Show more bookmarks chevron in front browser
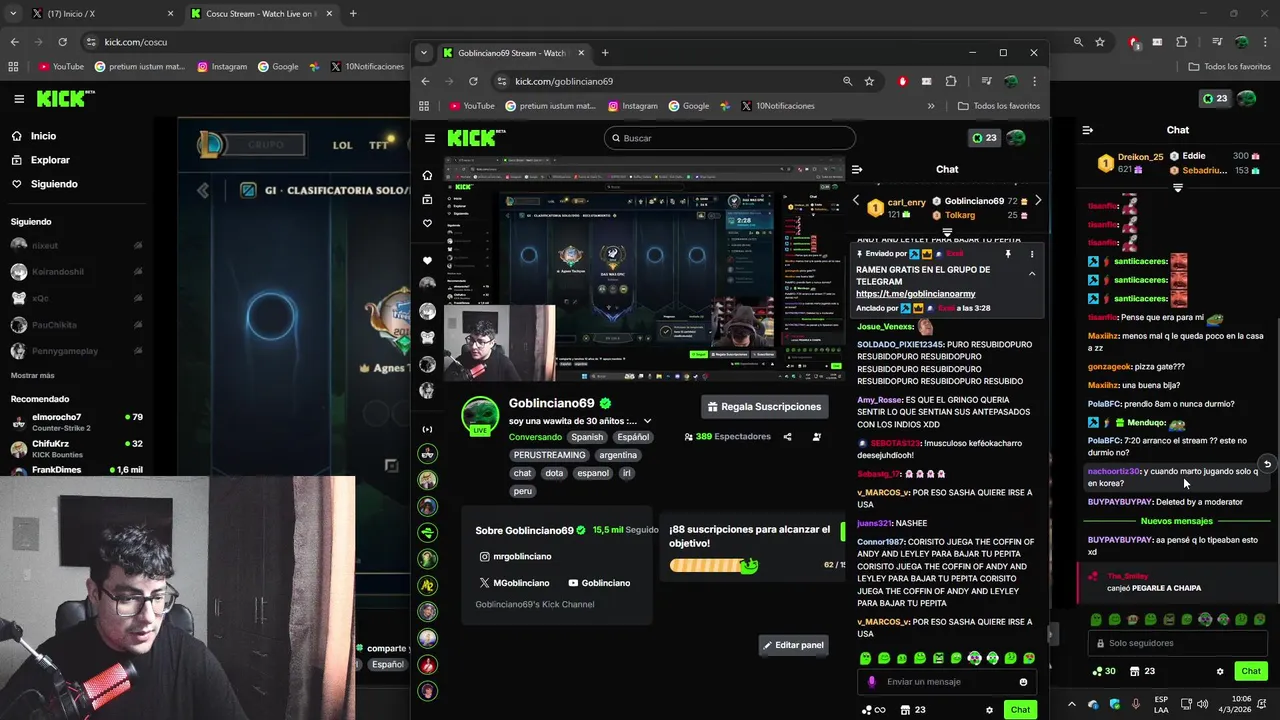Image resolution: width=1280 pixels, height=720 pixels. click(x=931, y=106)
